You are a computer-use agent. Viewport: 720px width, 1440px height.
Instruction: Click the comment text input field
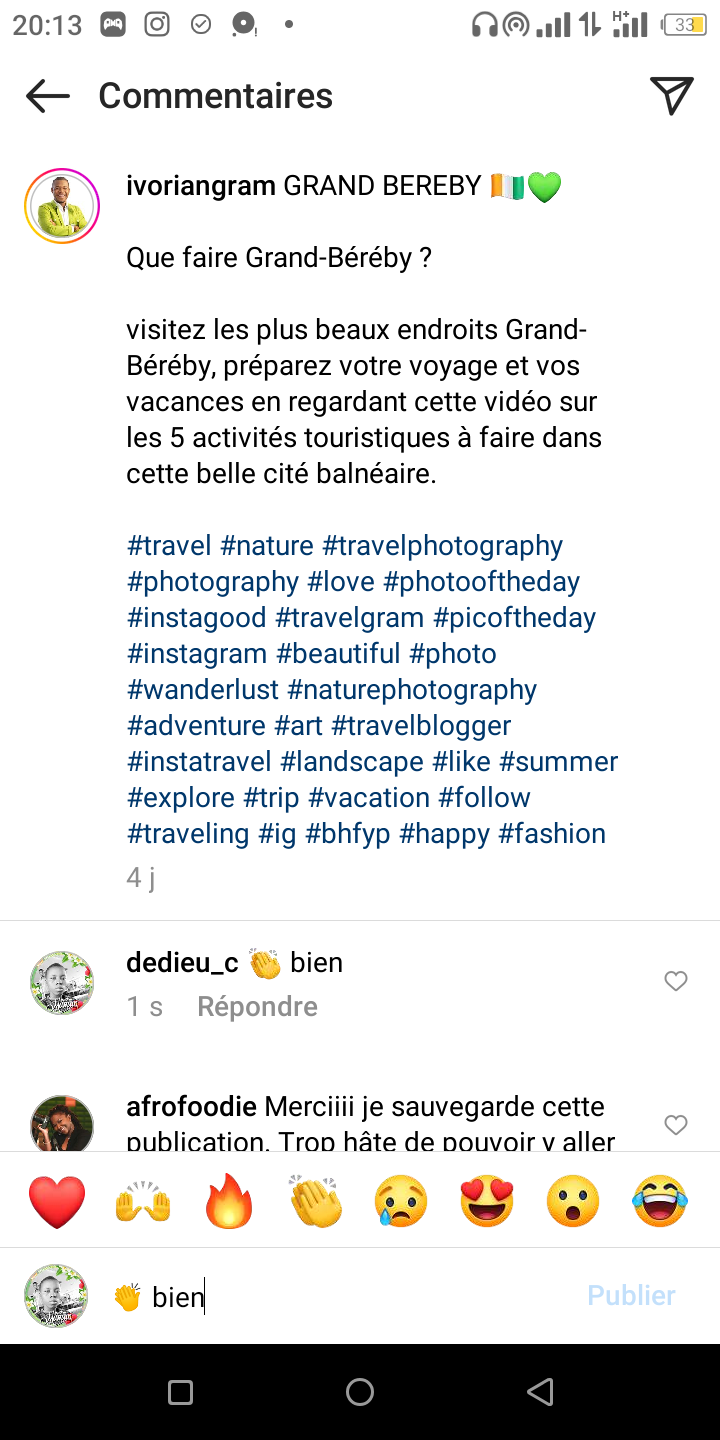tap(340, 1297)
